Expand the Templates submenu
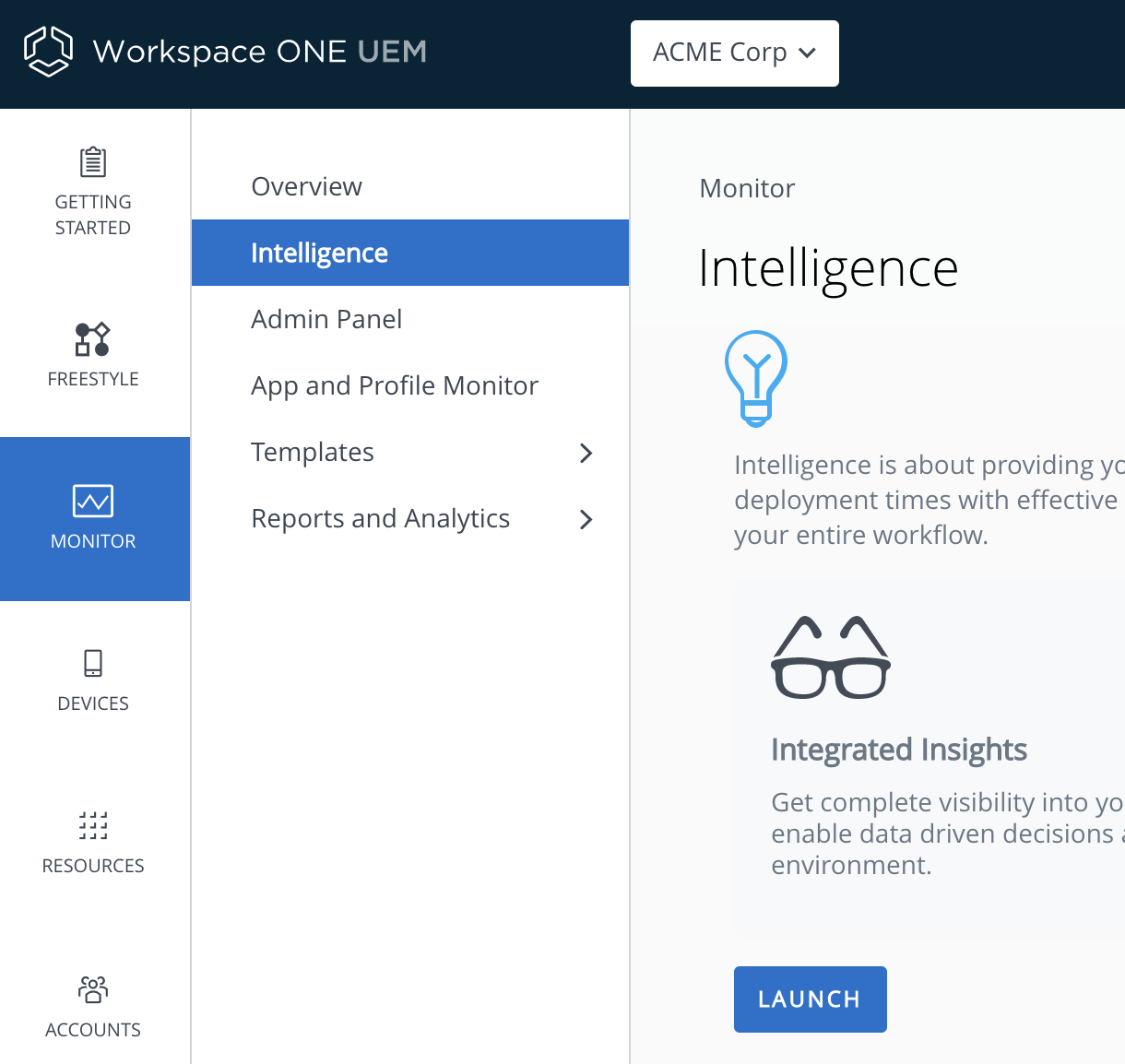The image size is (1125, 1064). [586, 453]
